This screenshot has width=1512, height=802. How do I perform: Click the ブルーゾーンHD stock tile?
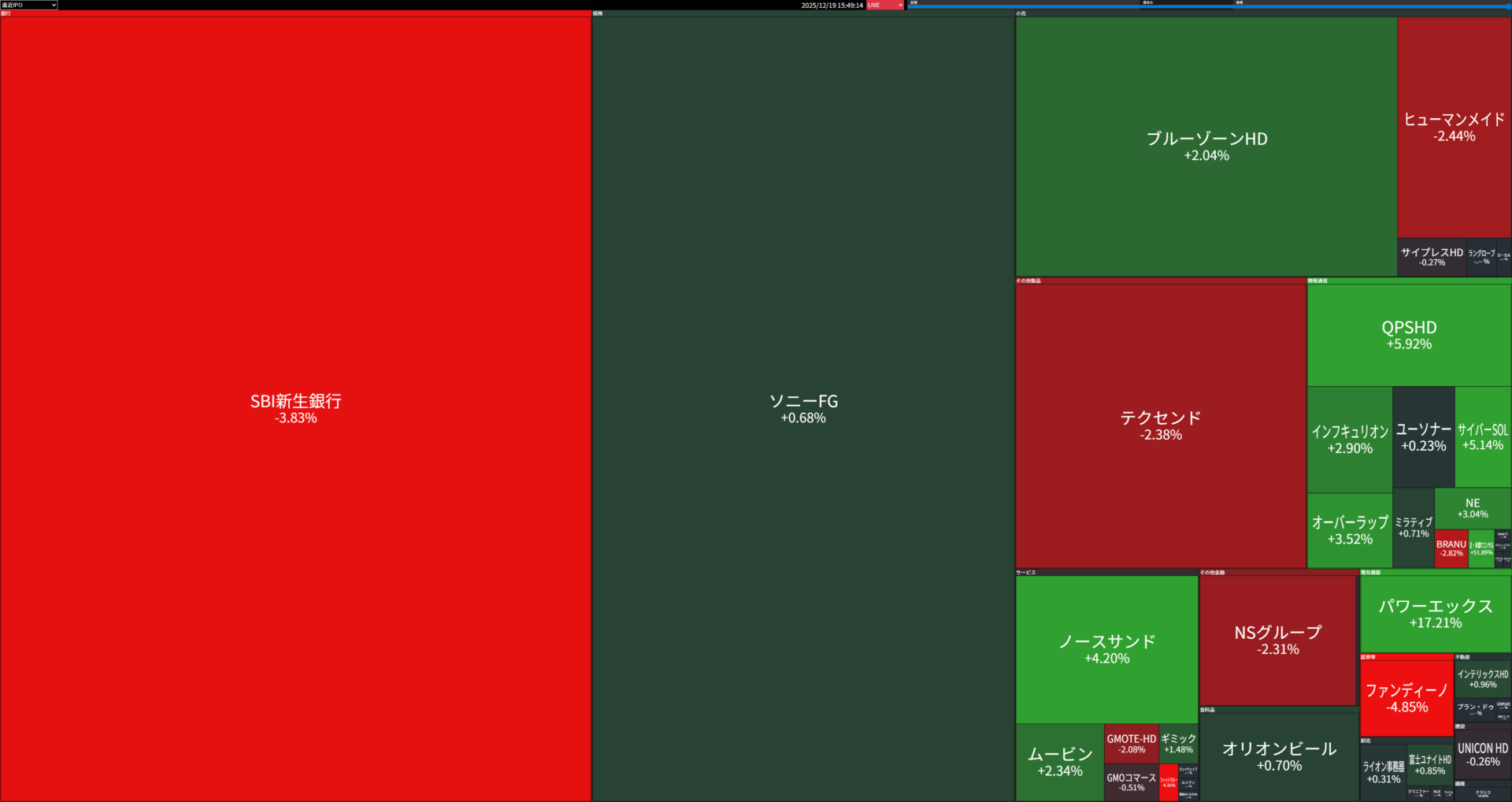coord(1206,146)
